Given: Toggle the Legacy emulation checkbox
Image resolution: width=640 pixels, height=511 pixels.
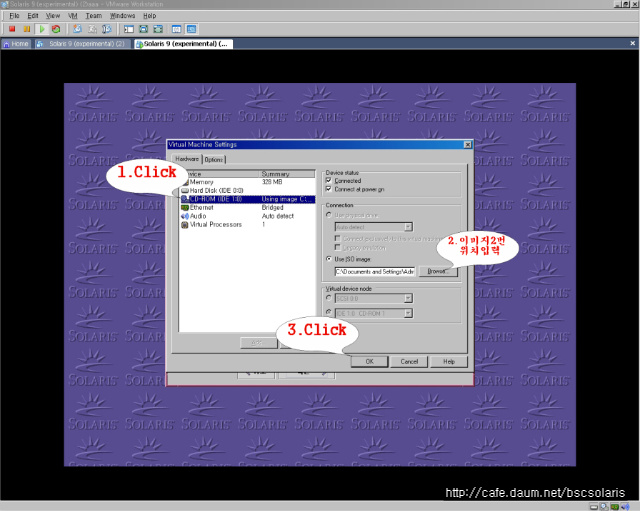Looking at the screenshot, I should point(338,247).
